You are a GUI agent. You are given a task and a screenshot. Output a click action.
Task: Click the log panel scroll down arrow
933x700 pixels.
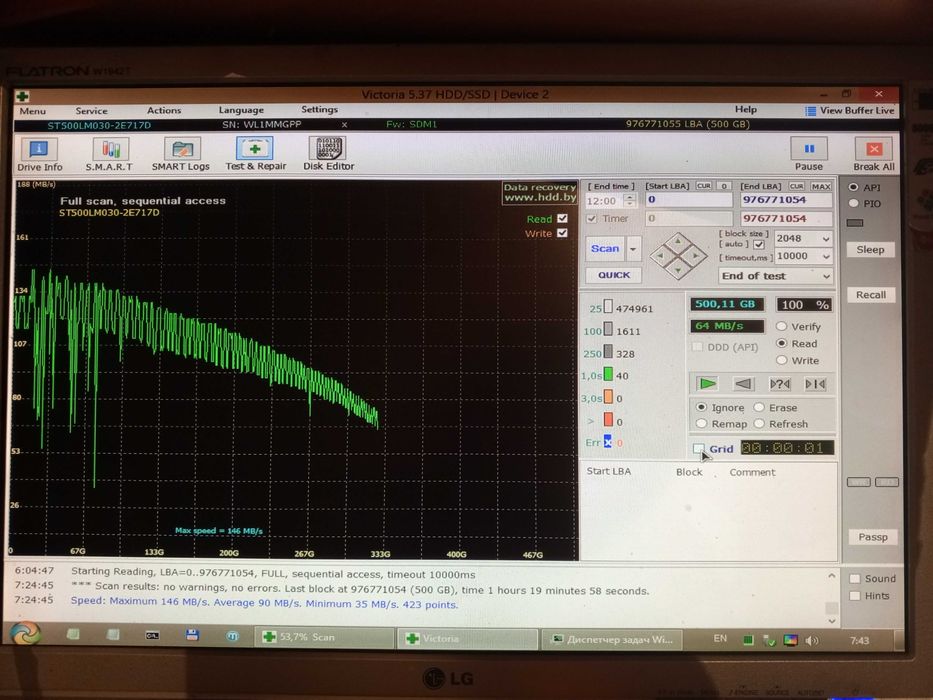click(x=832, y=620)
